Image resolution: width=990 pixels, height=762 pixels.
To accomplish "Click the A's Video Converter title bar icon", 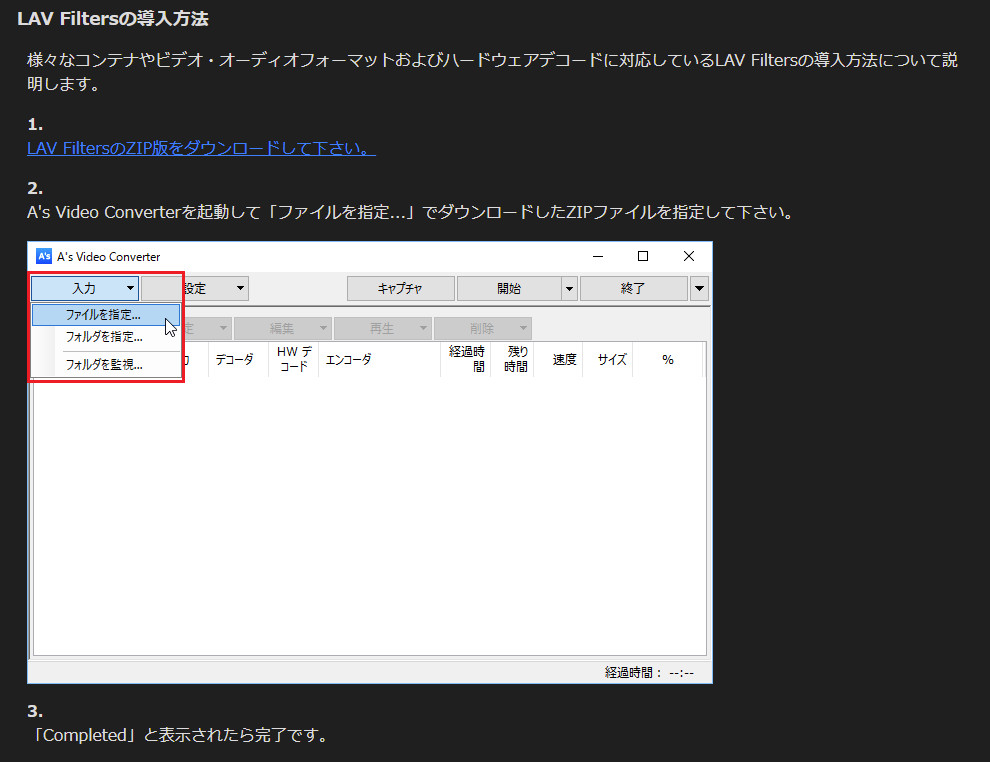I will [x=44, y=256].
